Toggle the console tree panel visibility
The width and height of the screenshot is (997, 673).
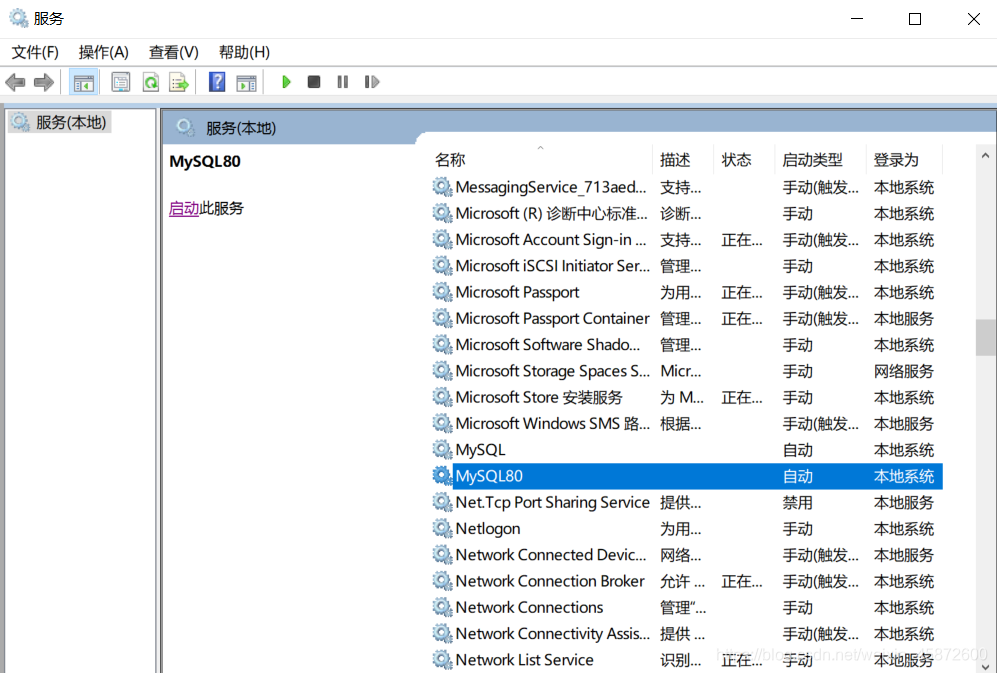click(x=84, y=81)
